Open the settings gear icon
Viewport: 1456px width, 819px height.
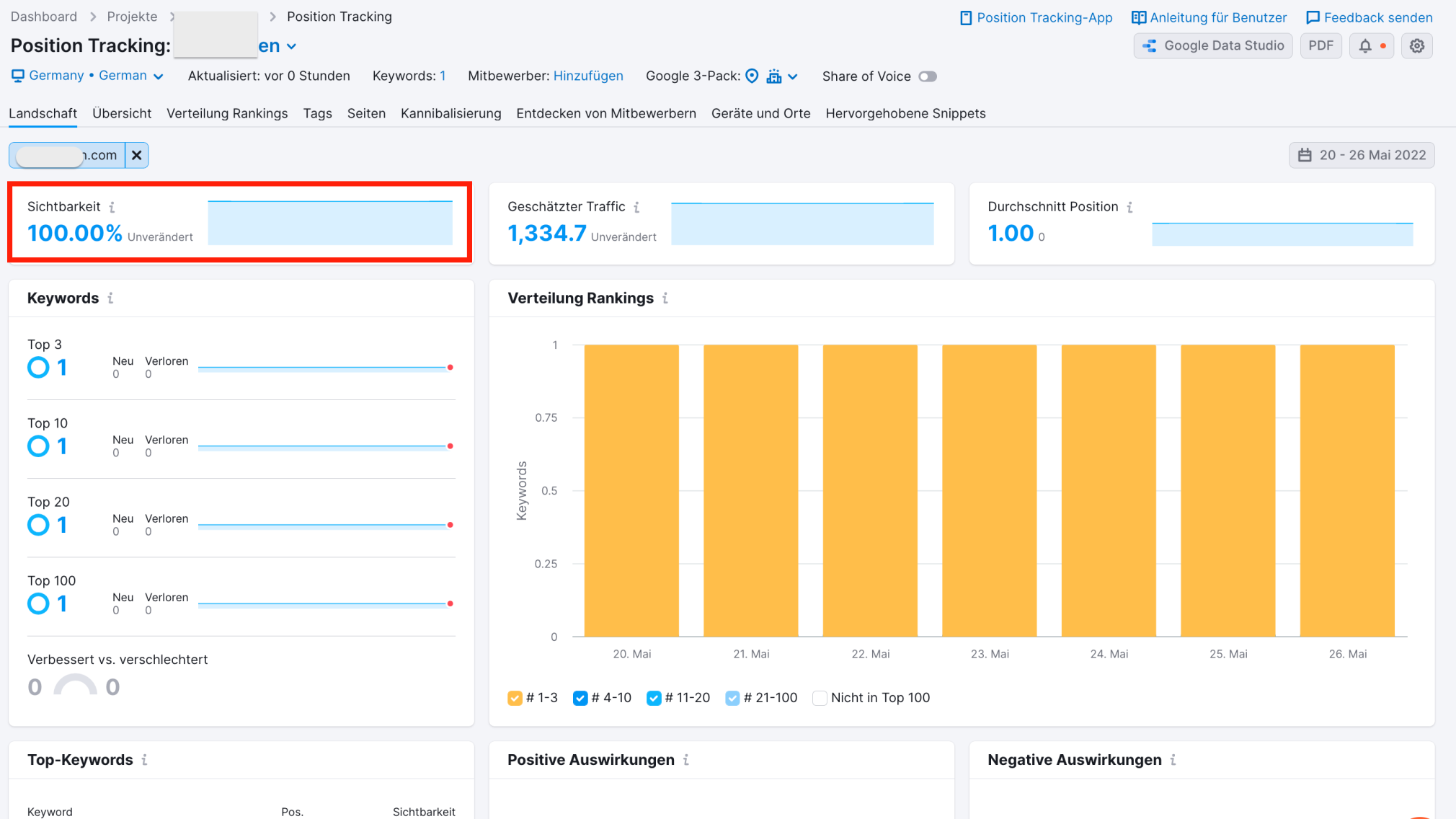tap(1416, 45)
